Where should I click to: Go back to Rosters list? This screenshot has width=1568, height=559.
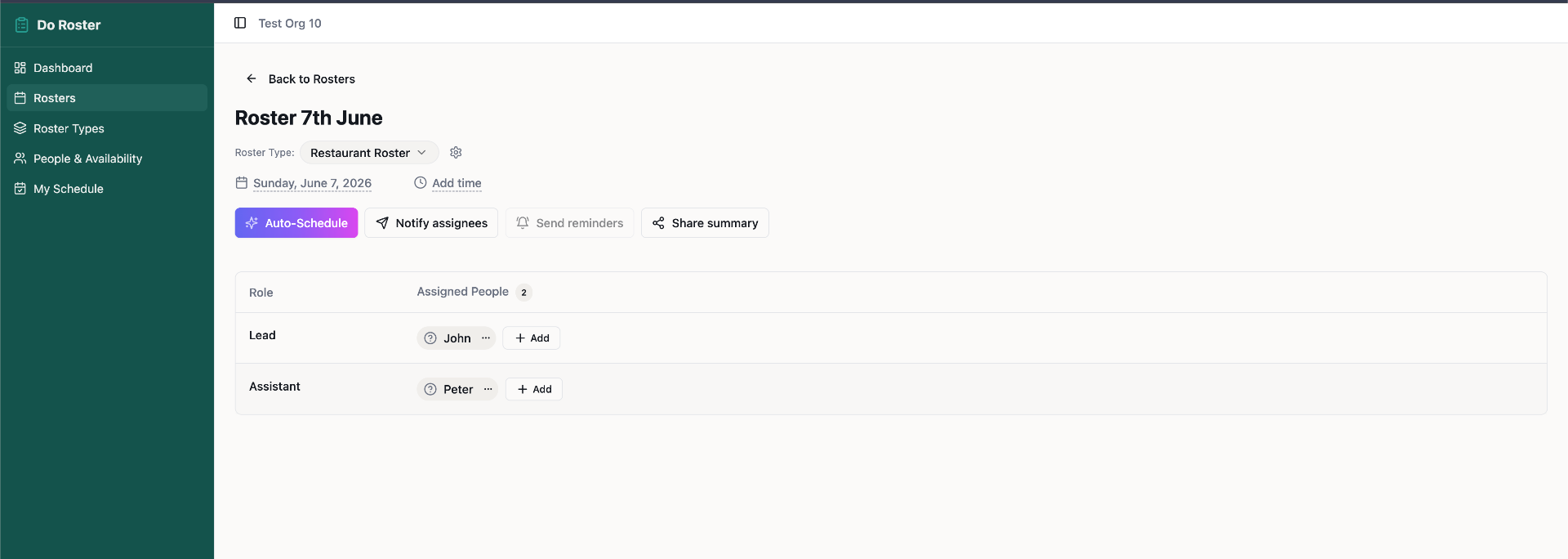pyautogui.click(x=301, y=79)
